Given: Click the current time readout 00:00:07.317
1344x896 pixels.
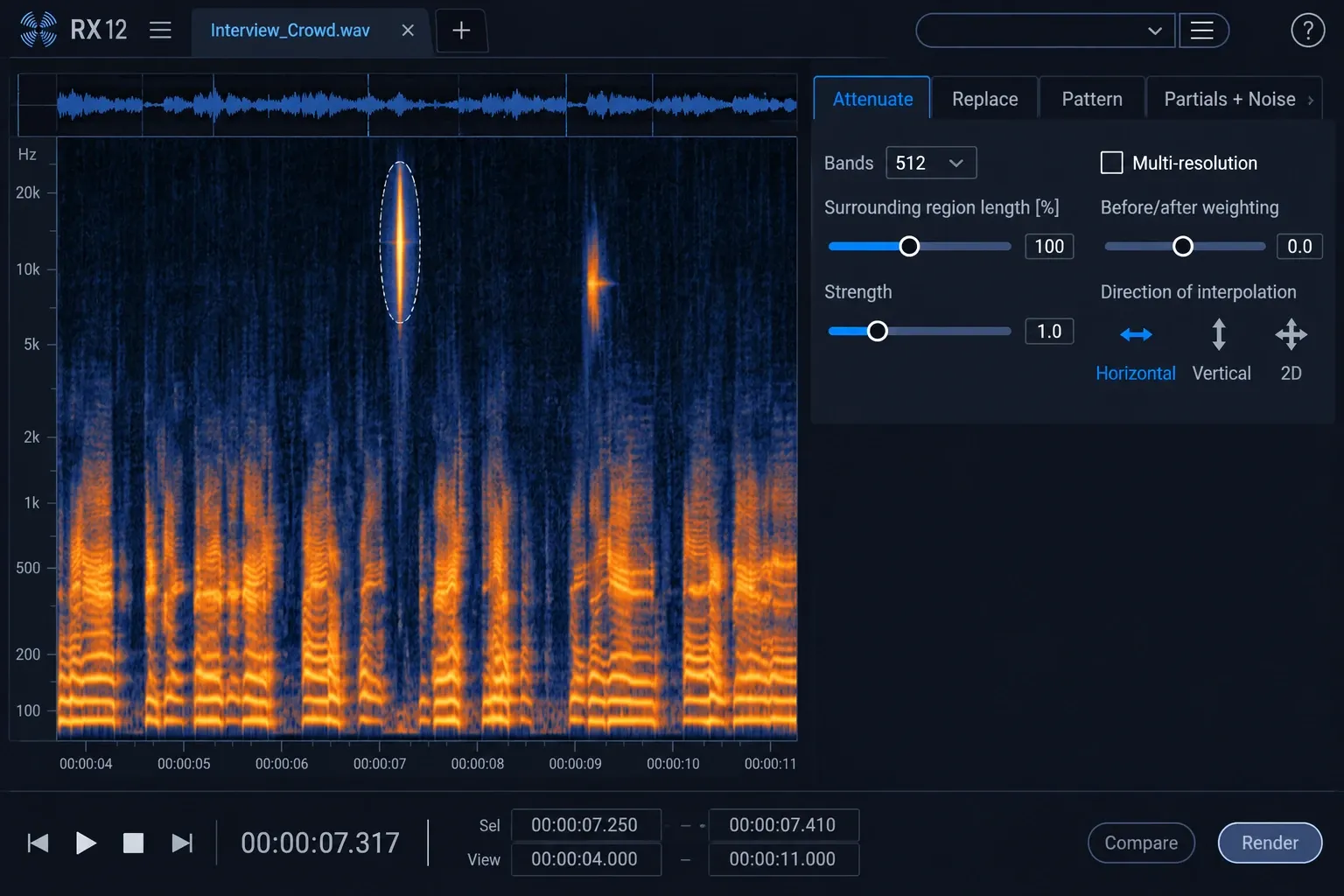Looking at the screenshot, I should point(320,843).
